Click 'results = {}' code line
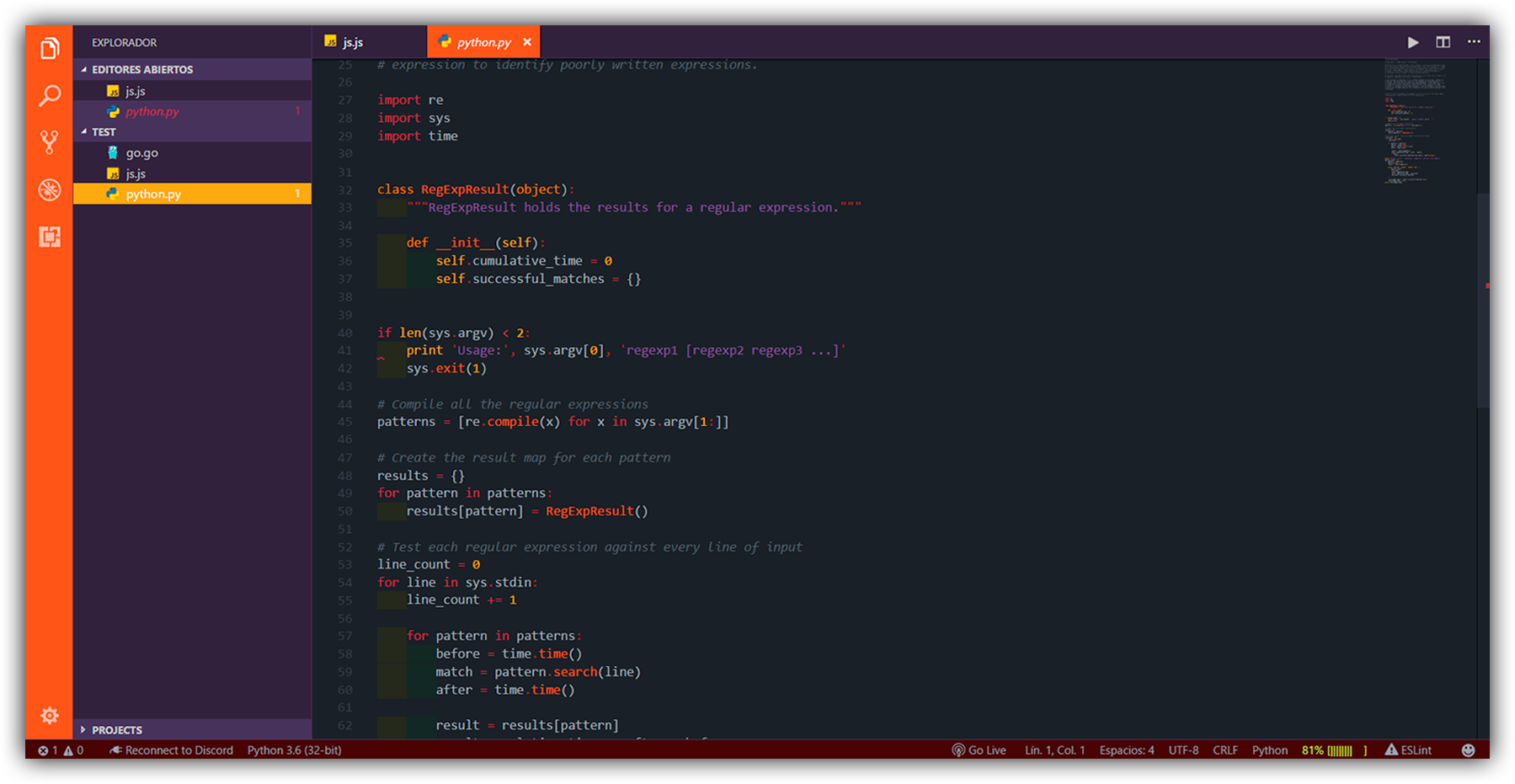This screenshot has height=784, width=1515. [x=421, y=476]
